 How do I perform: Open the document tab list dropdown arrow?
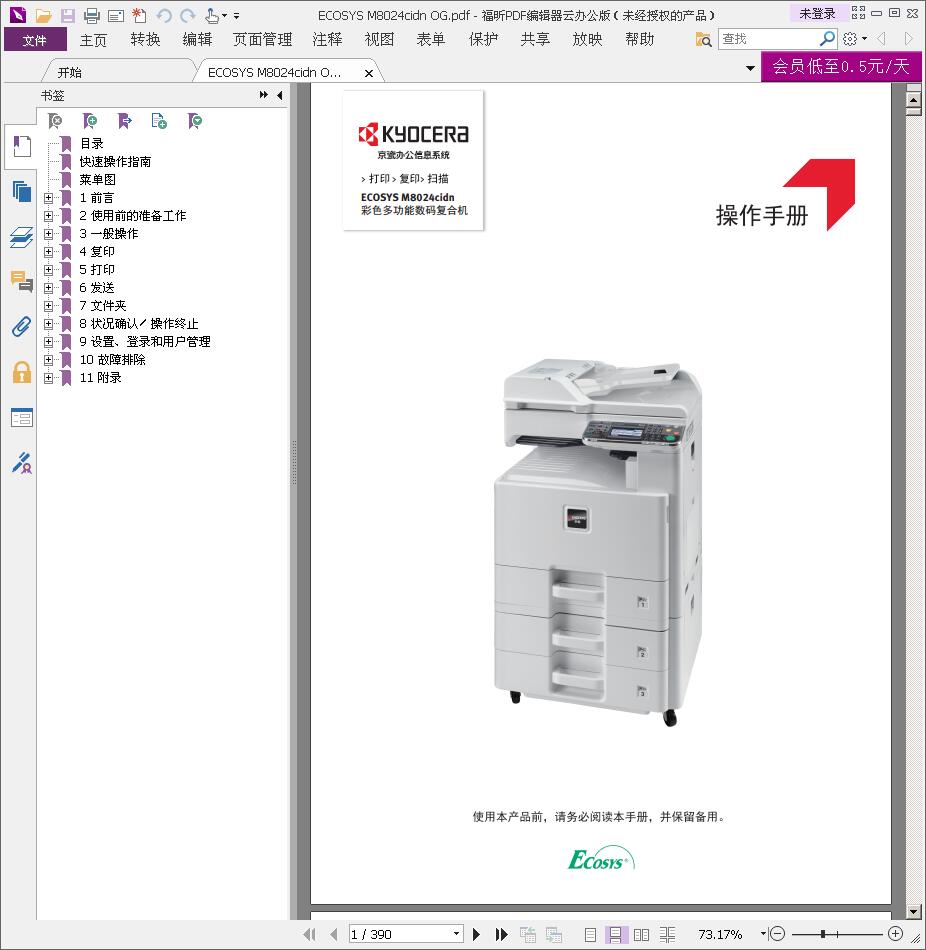[750, 68]
